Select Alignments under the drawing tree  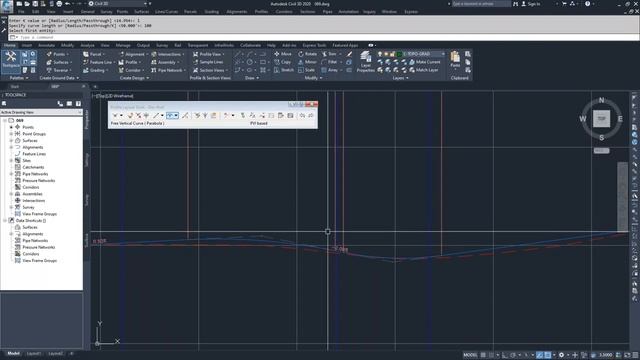pos(32,147)
